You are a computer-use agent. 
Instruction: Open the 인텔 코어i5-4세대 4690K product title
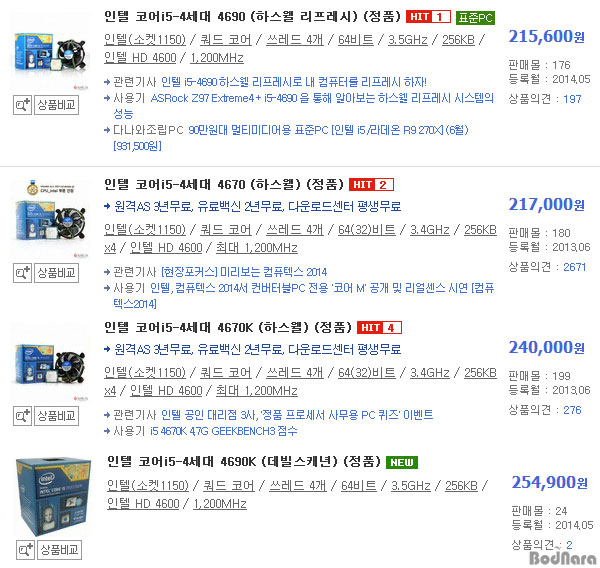(x=243, y=462)
